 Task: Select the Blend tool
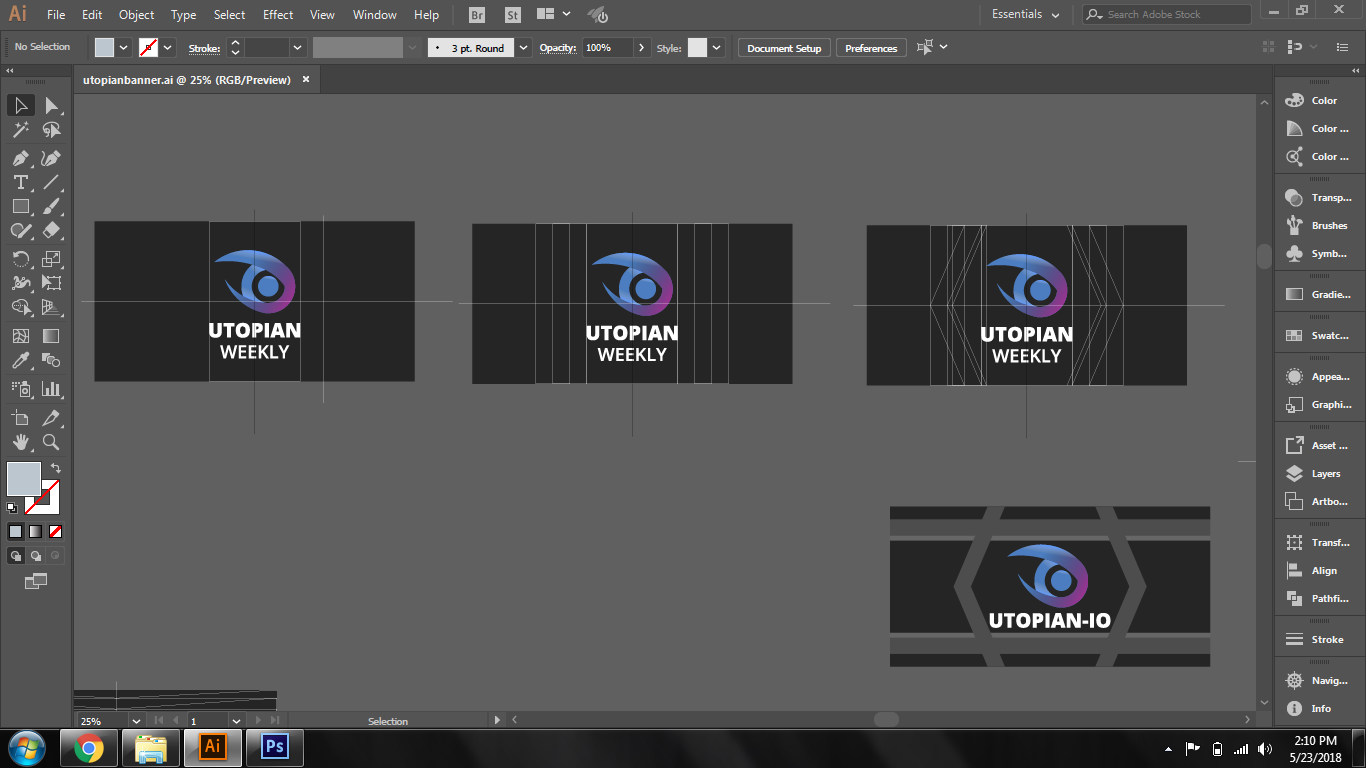pyautogui.click(x=52, y=360)
